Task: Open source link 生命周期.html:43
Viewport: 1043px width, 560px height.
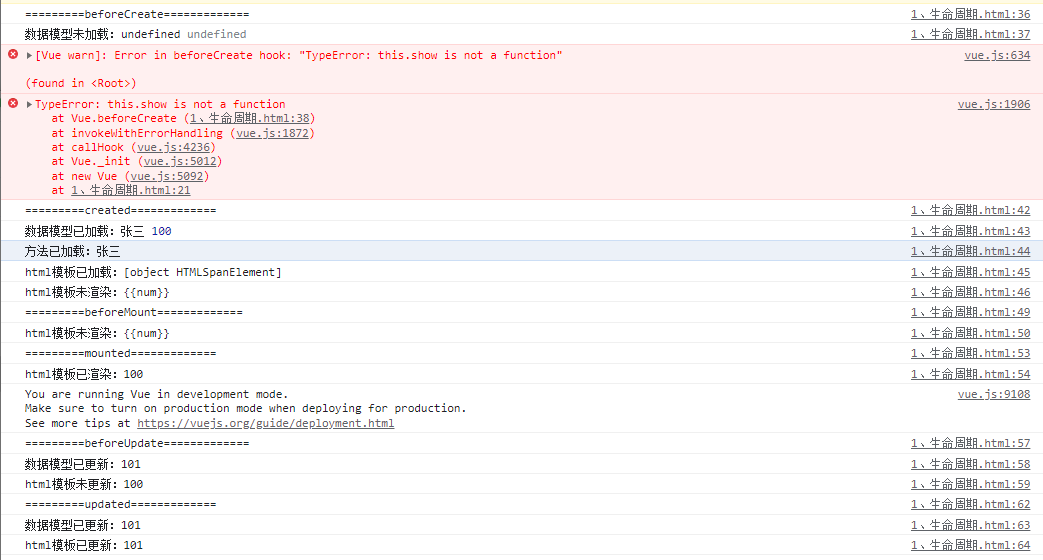Action: pyautogui.click(x=970, y=231)
